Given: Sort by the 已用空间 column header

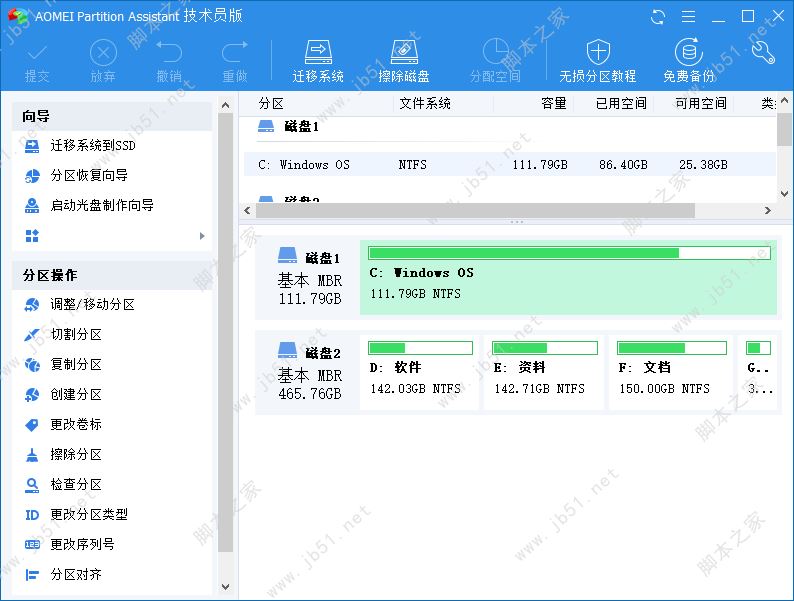Looking at the screenshot, I should [621, 104].
